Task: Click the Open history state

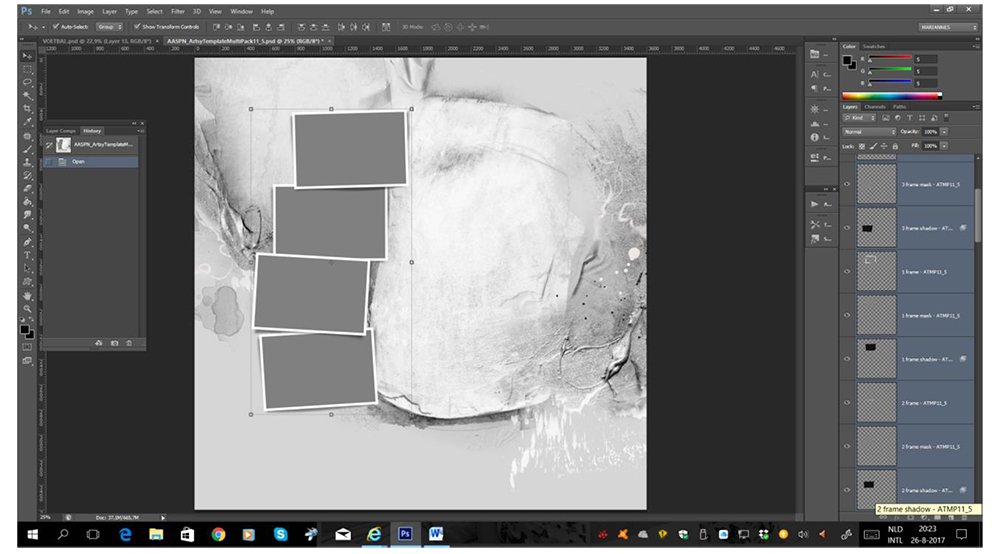Action: click(91, 162)
